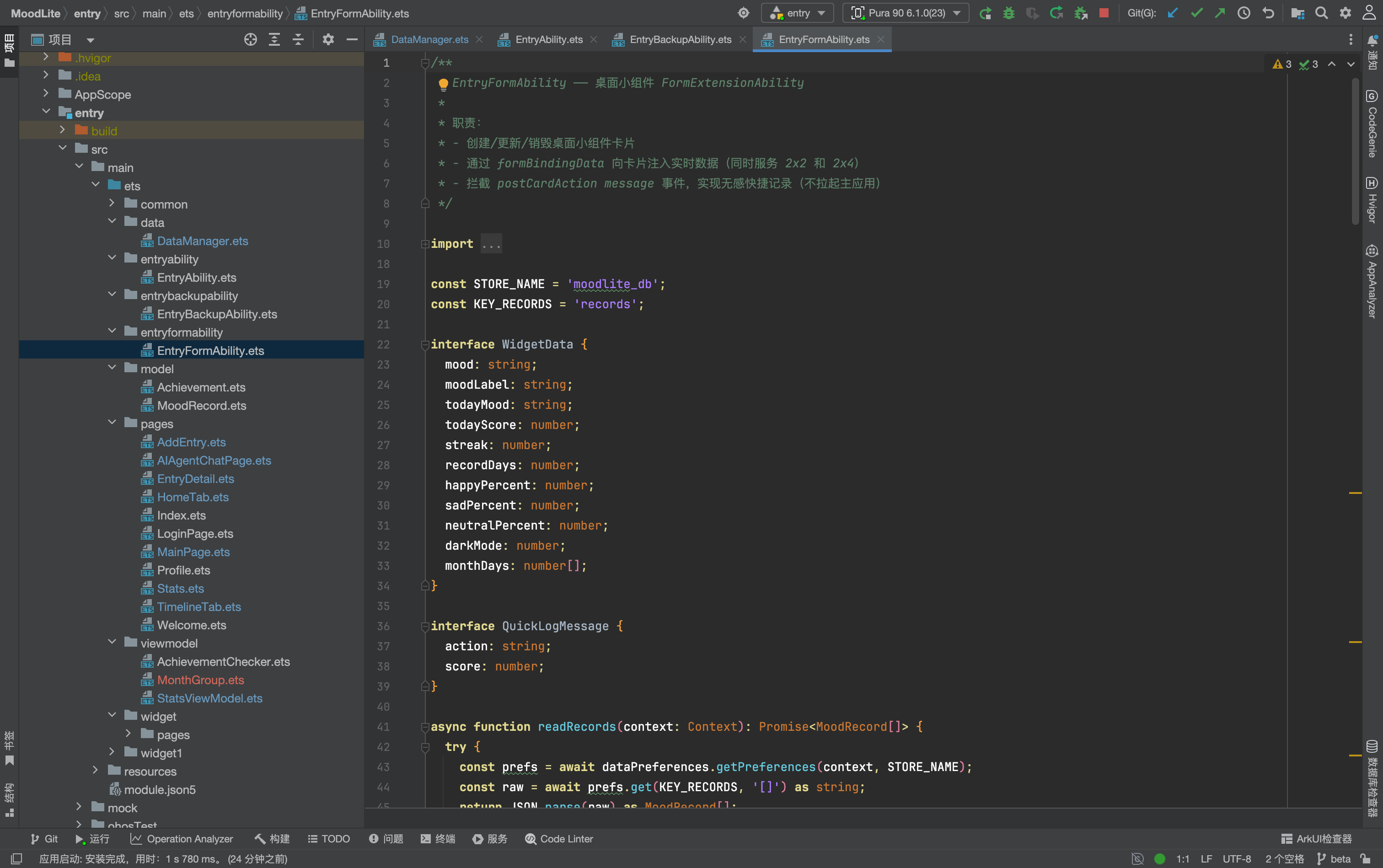Open the database inspector side panel

pyautogui.click(x=1372, y=777)
